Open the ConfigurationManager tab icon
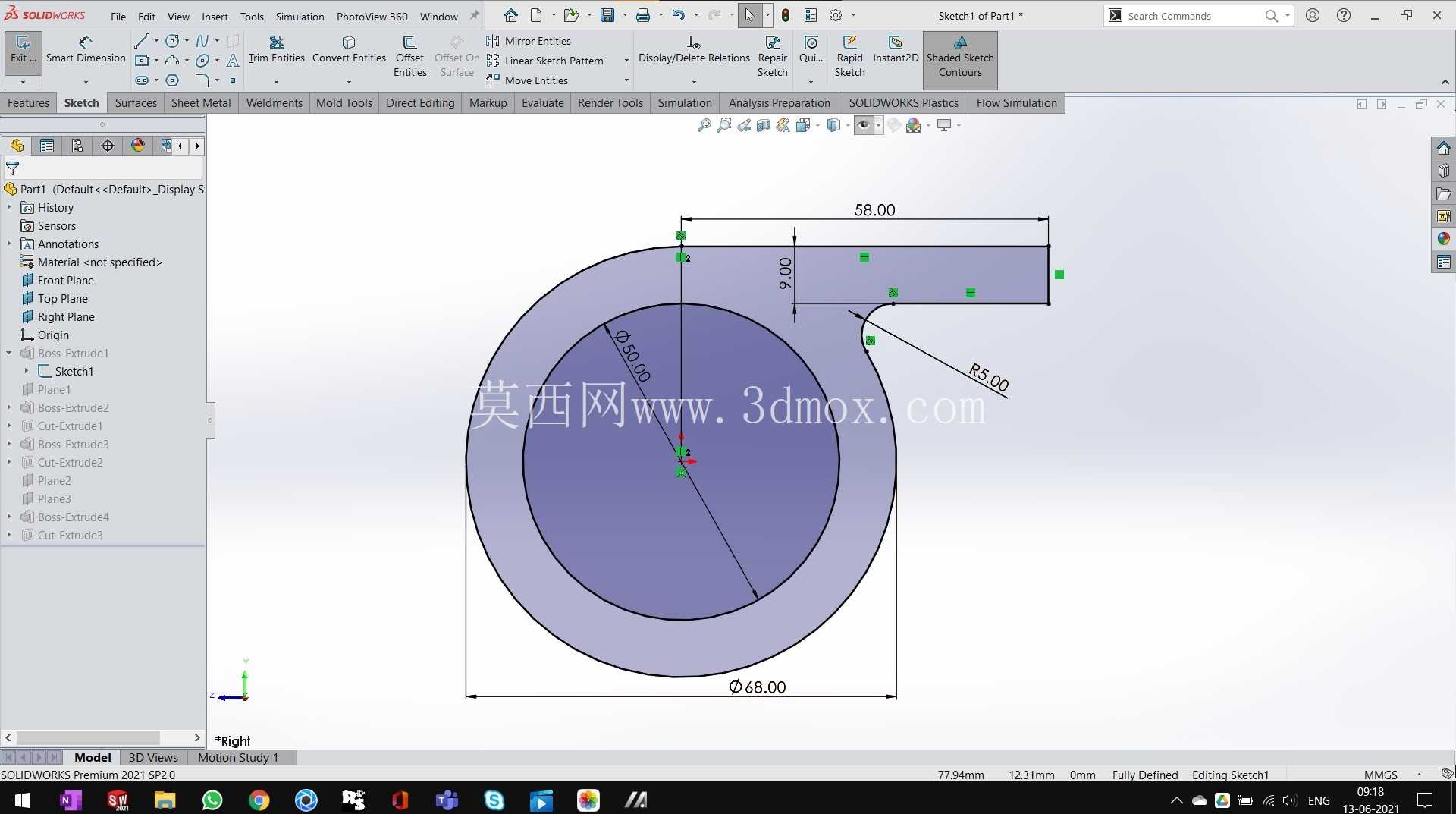The height and width of the screenshot is (814, 1456). 77,146
